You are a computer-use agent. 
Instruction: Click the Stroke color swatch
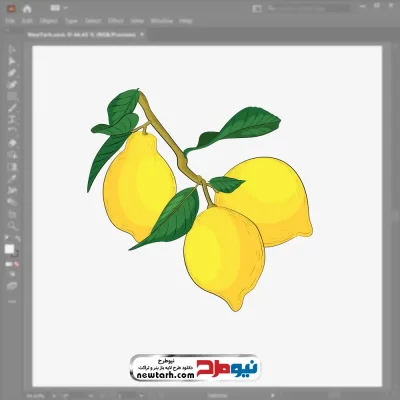pyautogui.click(x=16, y=254)
